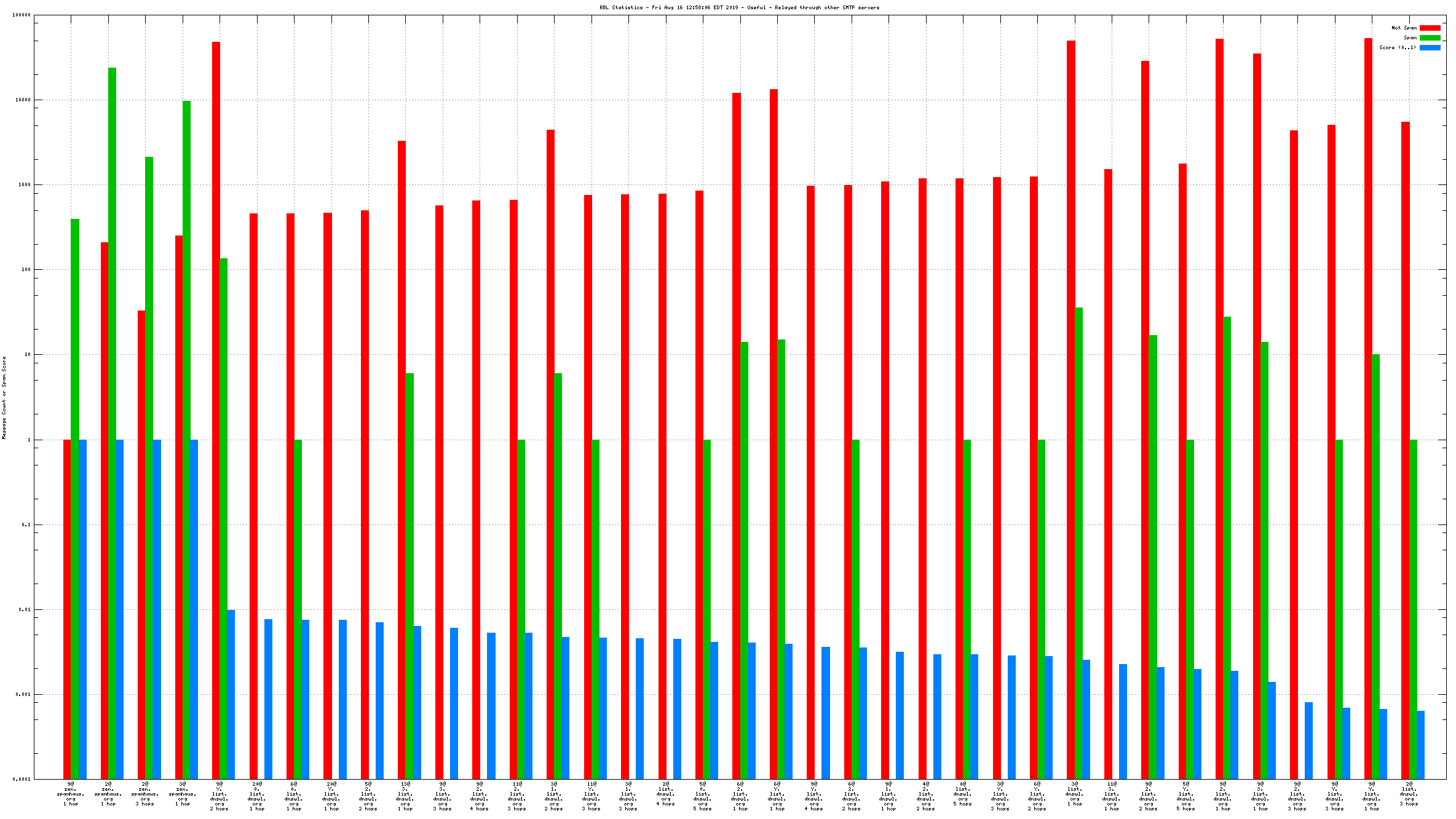Screen dimensions: 1456x819
Task: Click the RBL Statistics chart title
Action: [x=739, y=7]
